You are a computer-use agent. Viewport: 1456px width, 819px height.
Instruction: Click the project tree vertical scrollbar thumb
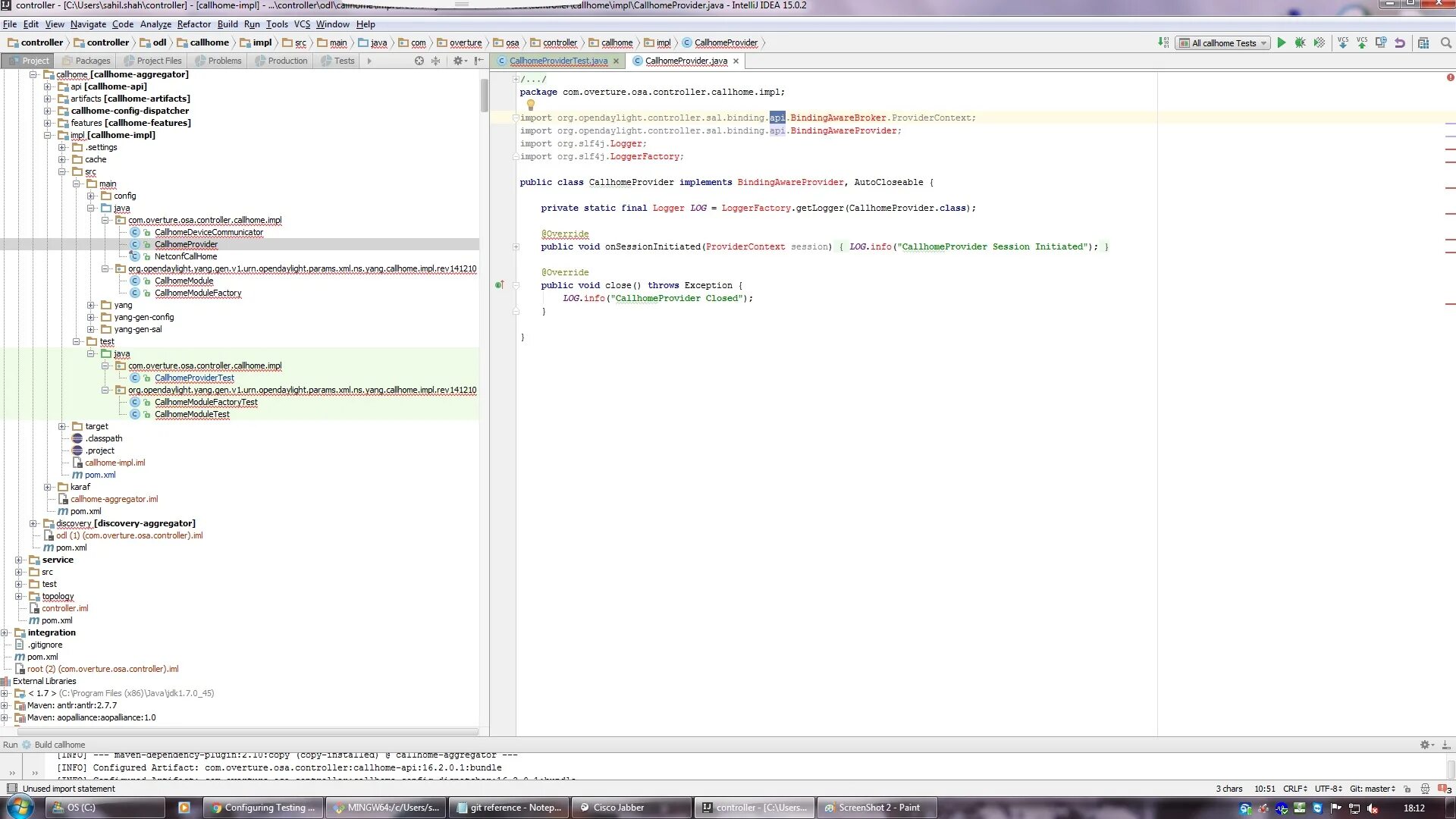[484, 95]
